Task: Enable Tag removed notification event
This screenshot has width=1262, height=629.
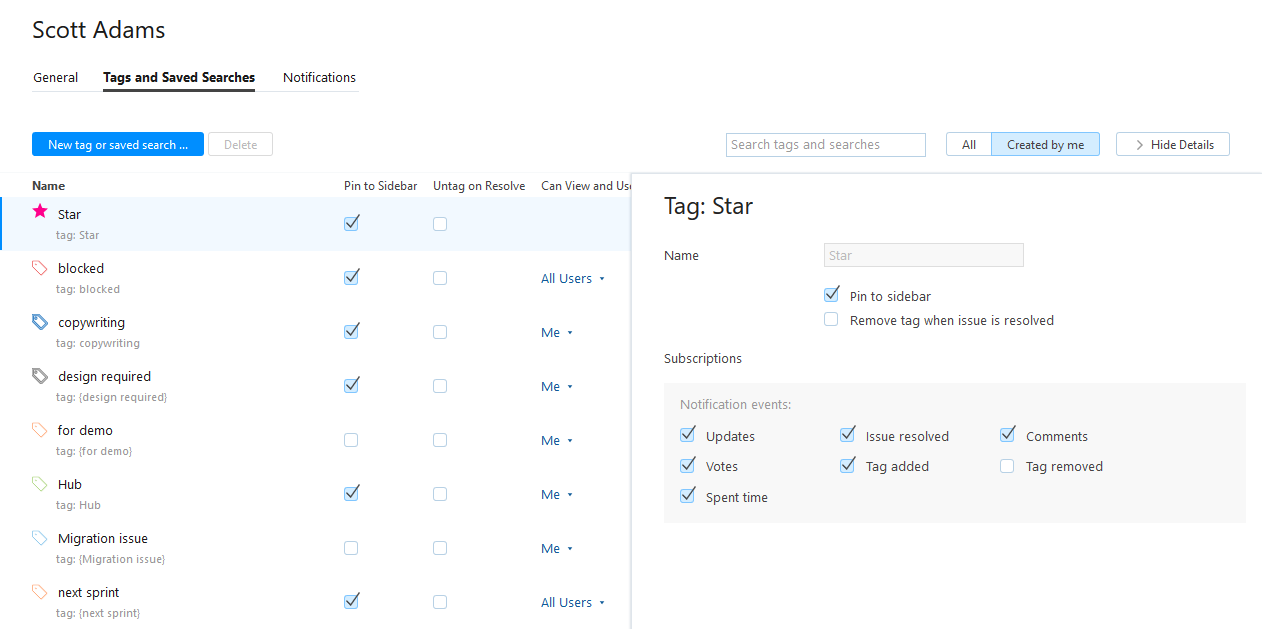Action: point(1007,466)
